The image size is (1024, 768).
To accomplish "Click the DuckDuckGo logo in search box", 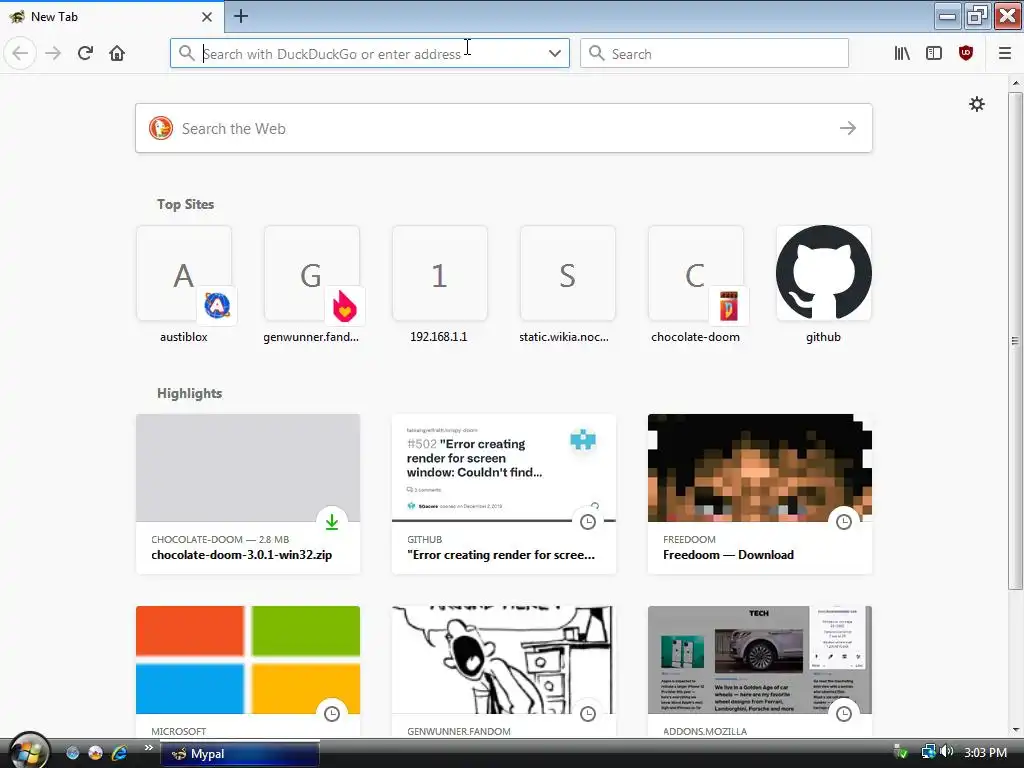I will coord(161,128).
